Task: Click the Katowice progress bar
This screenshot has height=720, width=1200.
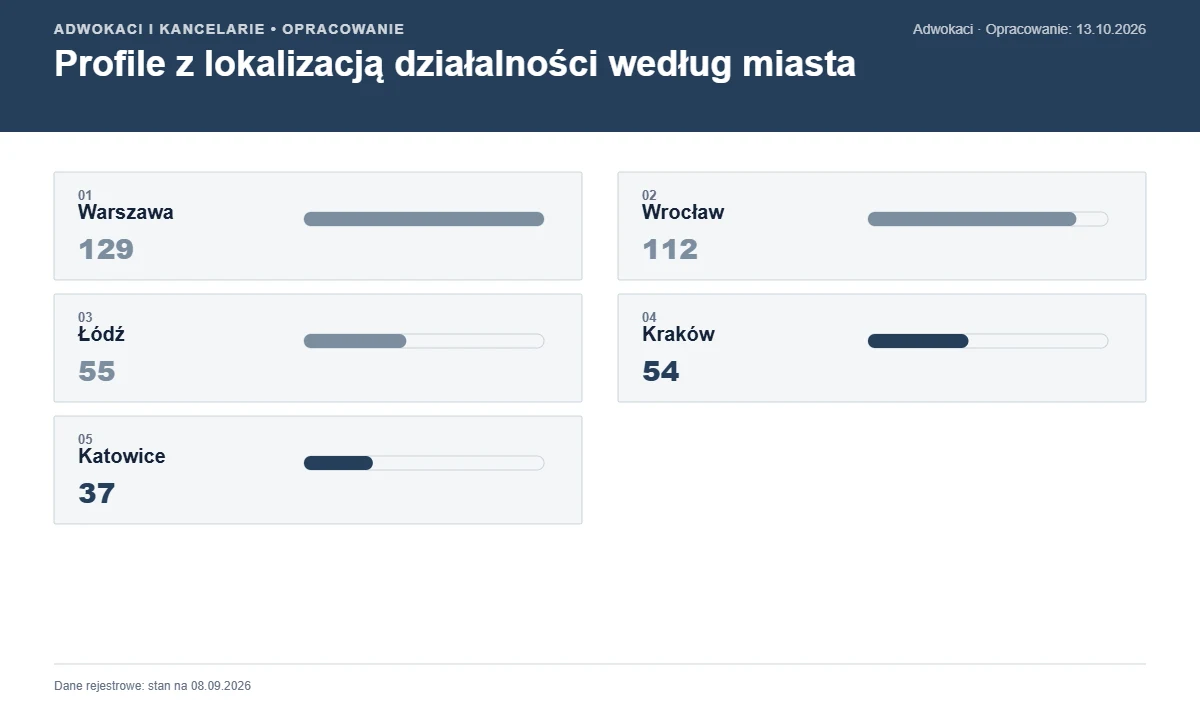Action: coord(424,463)
